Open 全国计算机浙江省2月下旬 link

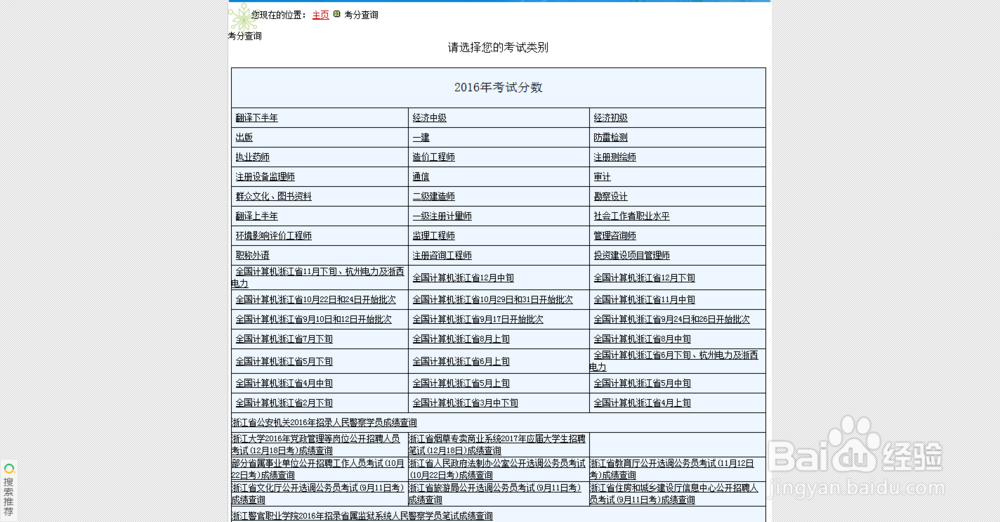[x=284, y=403]
